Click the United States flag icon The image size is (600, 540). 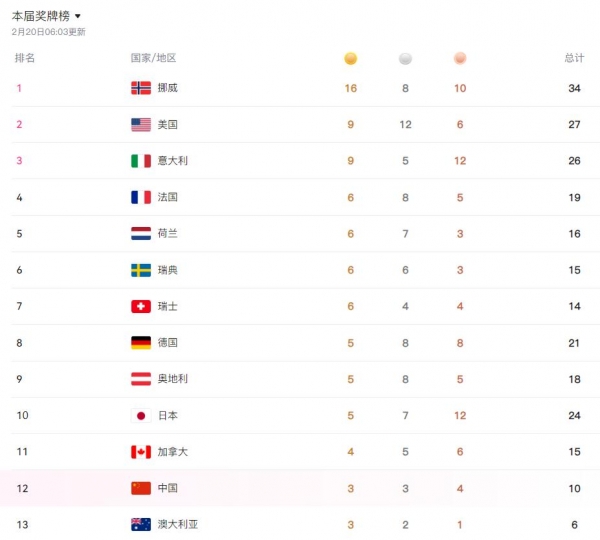141,125
